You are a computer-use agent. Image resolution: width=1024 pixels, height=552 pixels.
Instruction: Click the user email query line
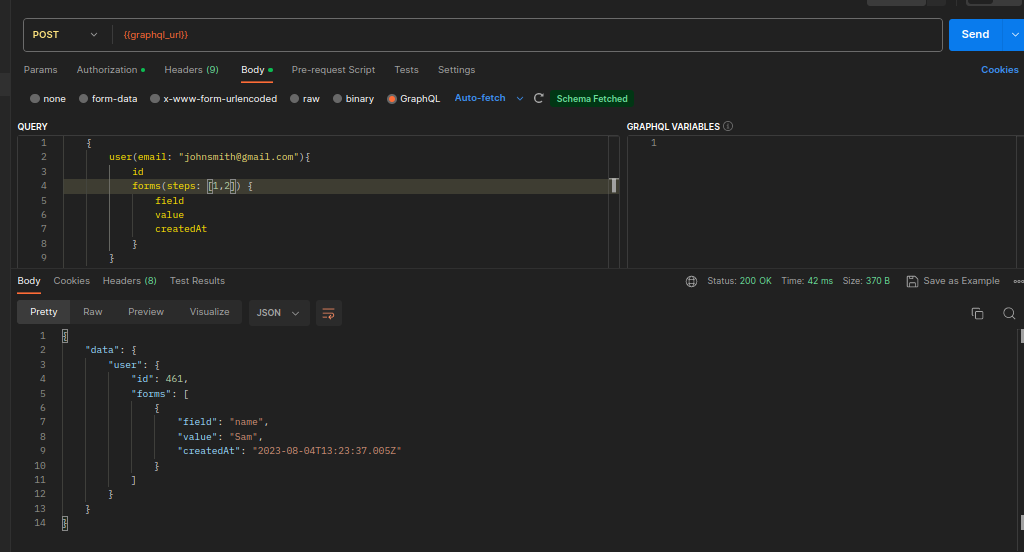click(210, 157)
